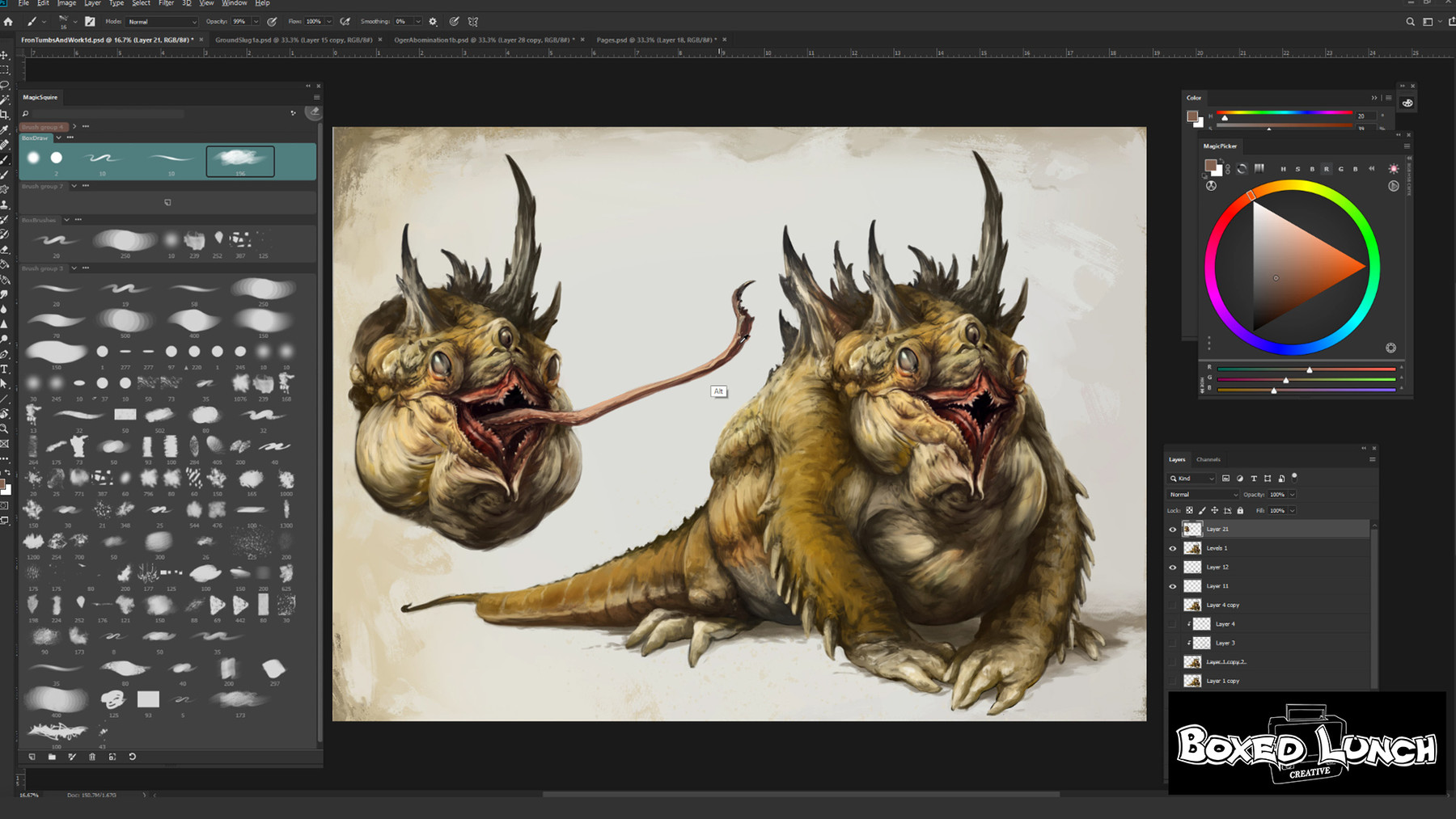
Task: Hide the Levels 1 layer
Action: [x=1172, y=548]
